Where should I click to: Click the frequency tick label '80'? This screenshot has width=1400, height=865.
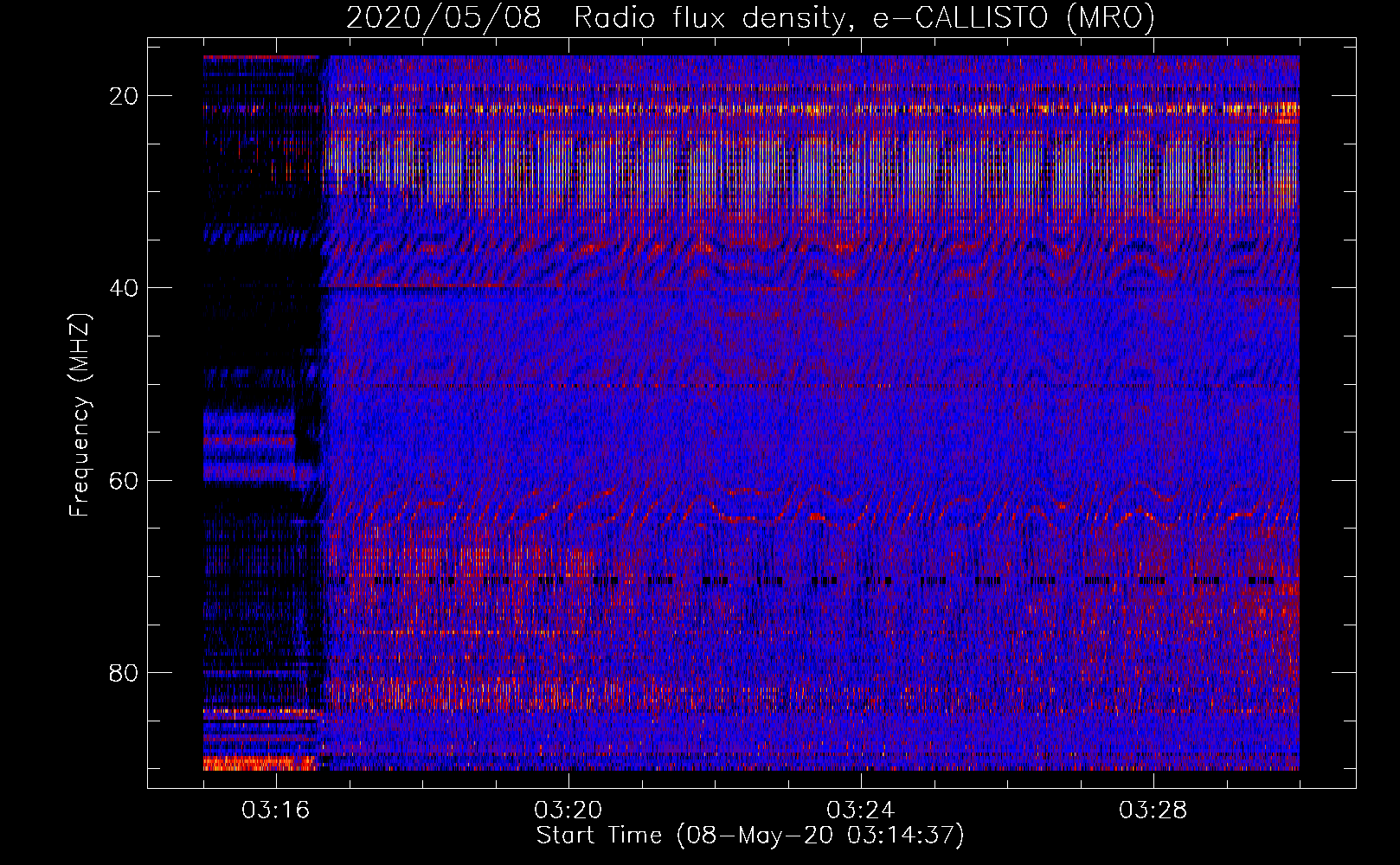[125, 673]
